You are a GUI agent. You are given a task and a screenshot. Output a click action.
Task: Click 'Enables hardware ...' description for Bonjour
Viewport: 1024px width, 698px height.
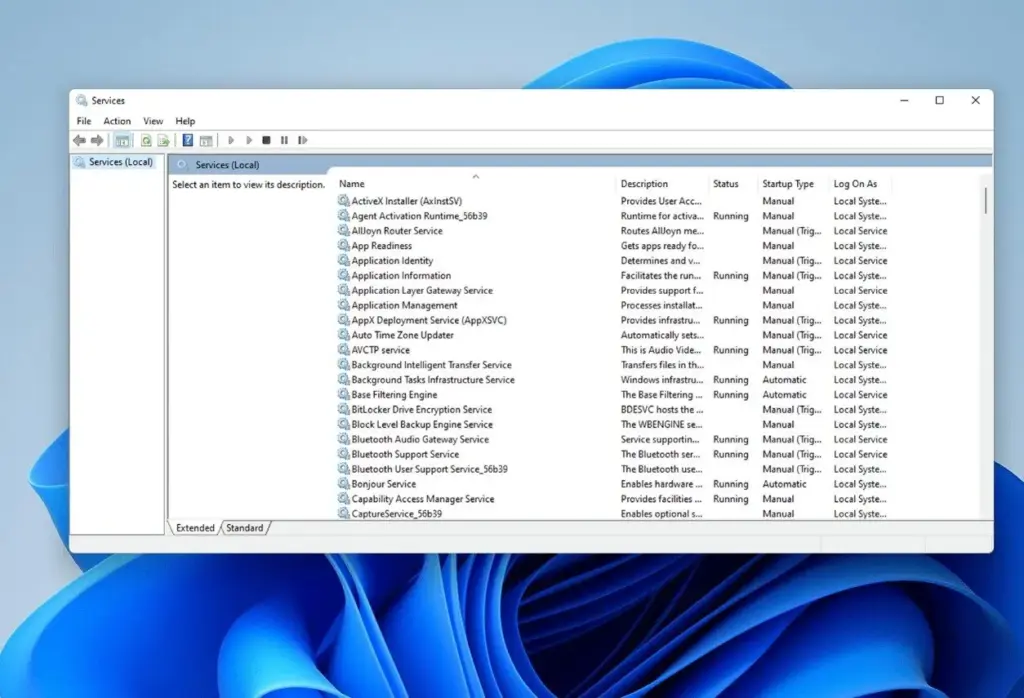click(662, 484)
